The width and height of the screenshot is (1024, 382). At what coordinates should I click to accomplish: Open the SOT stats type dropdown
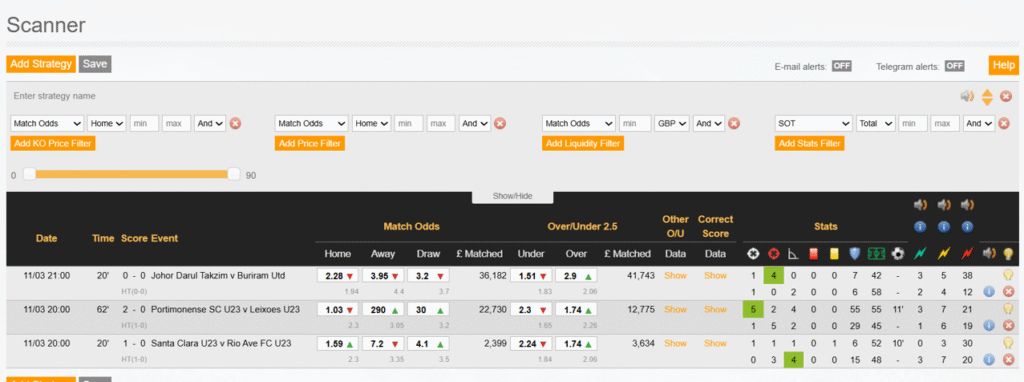tap(814, 123)
